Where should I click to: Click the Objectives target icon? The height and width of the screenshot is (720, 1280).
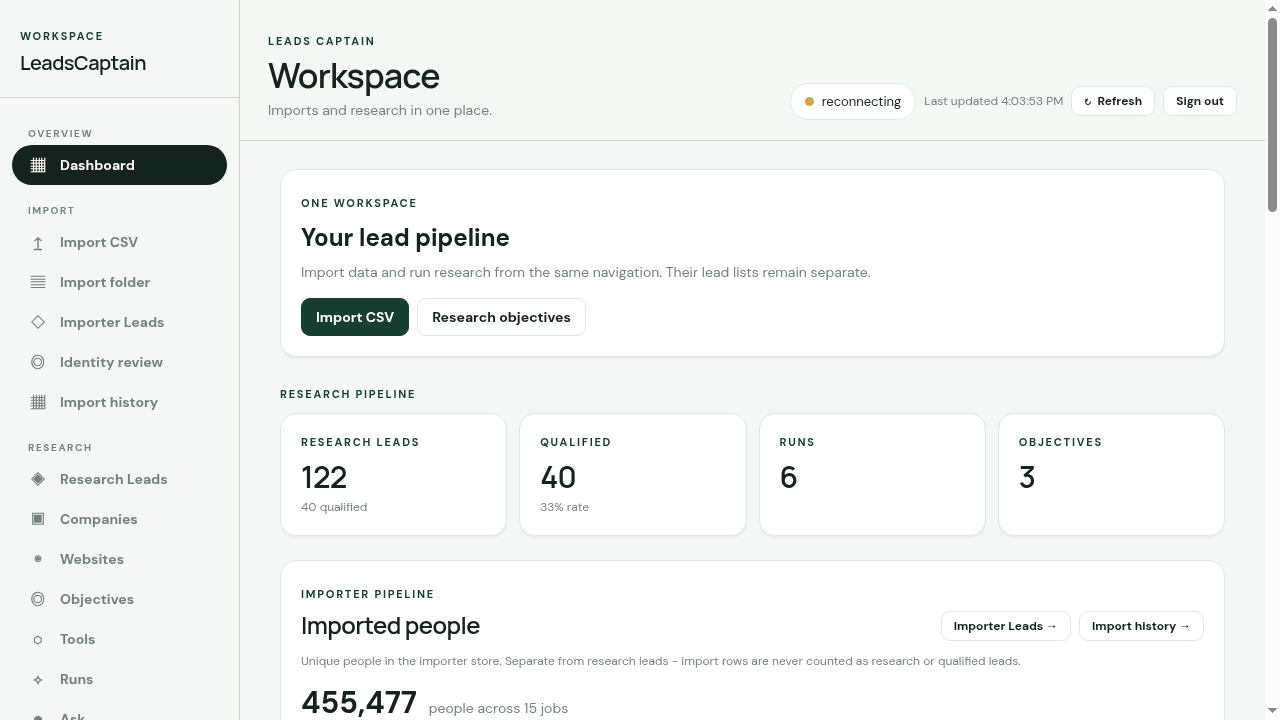[38, 599]
